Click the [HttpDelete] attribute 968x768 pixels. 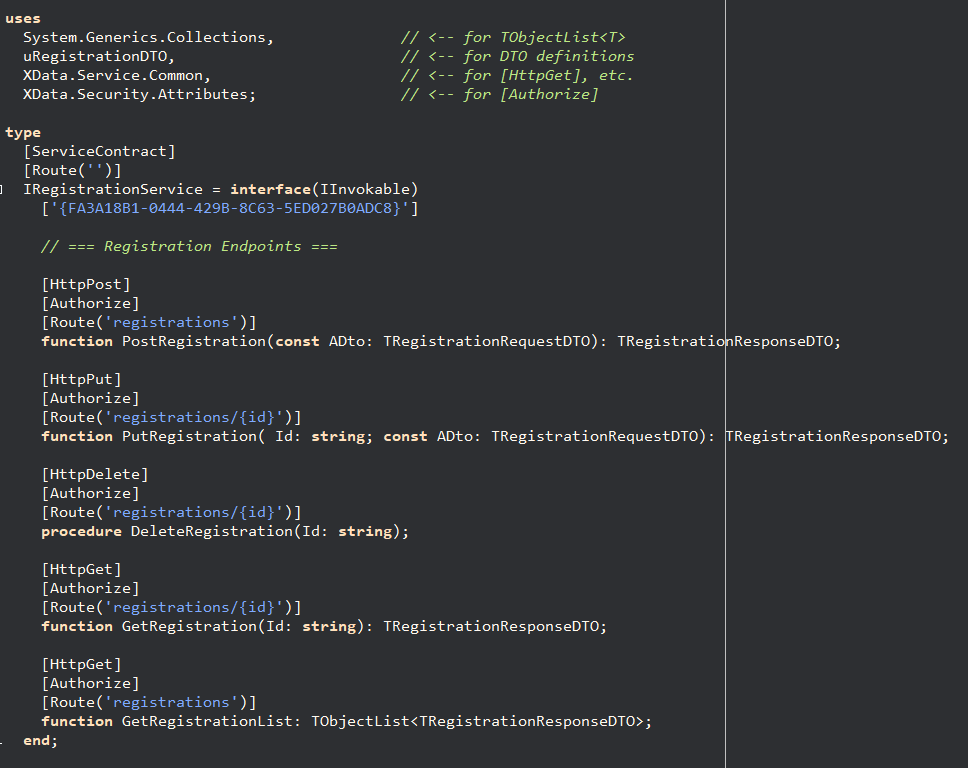tap(95, 475)
